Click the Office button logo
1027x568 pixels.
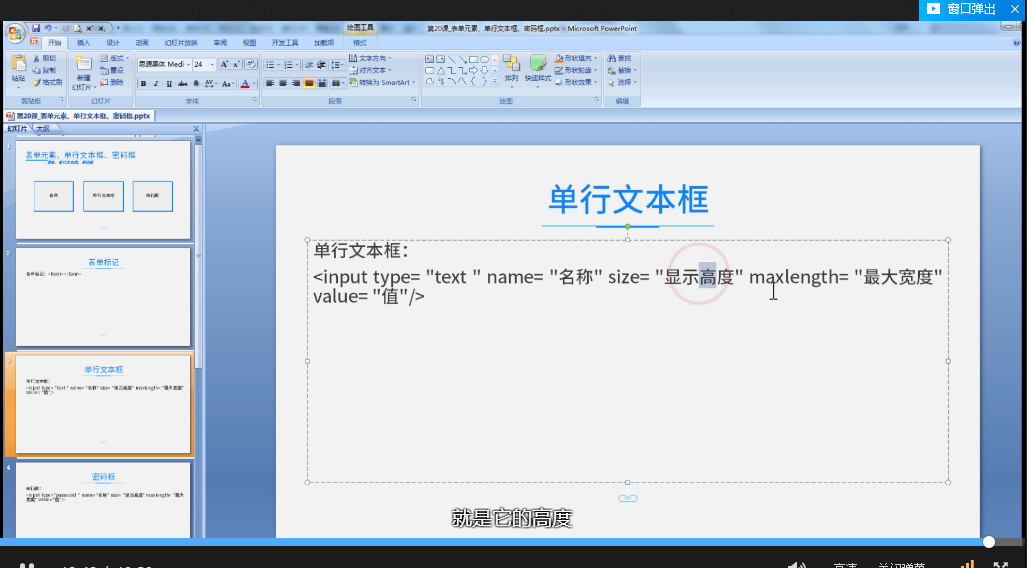13,33
